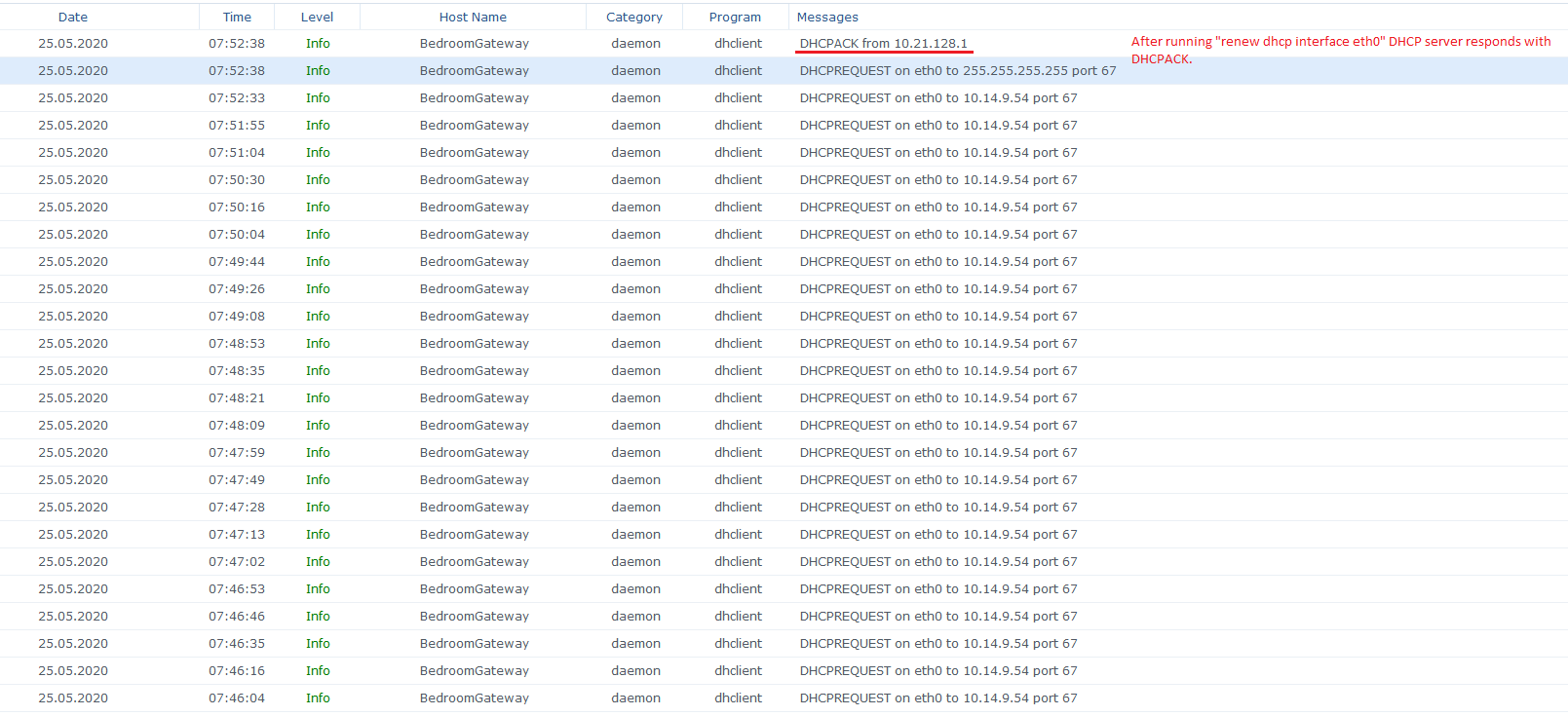Select the log row timed 07:49:08

tap(784, 316)
